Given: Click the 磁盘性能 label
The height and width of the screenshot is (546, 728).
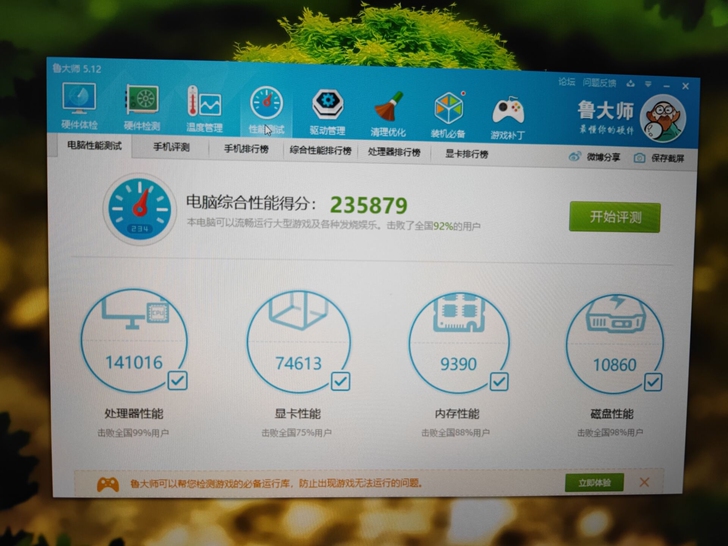Looking at the screenshot, I should 612,414.
